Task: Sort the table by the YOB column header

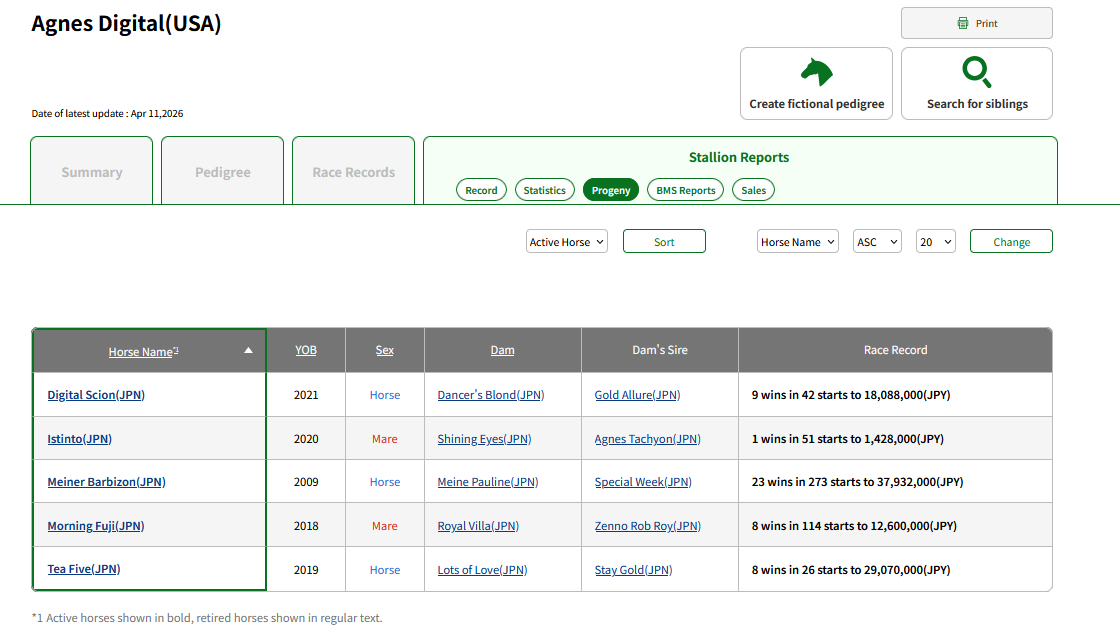Action: point(306,350)
